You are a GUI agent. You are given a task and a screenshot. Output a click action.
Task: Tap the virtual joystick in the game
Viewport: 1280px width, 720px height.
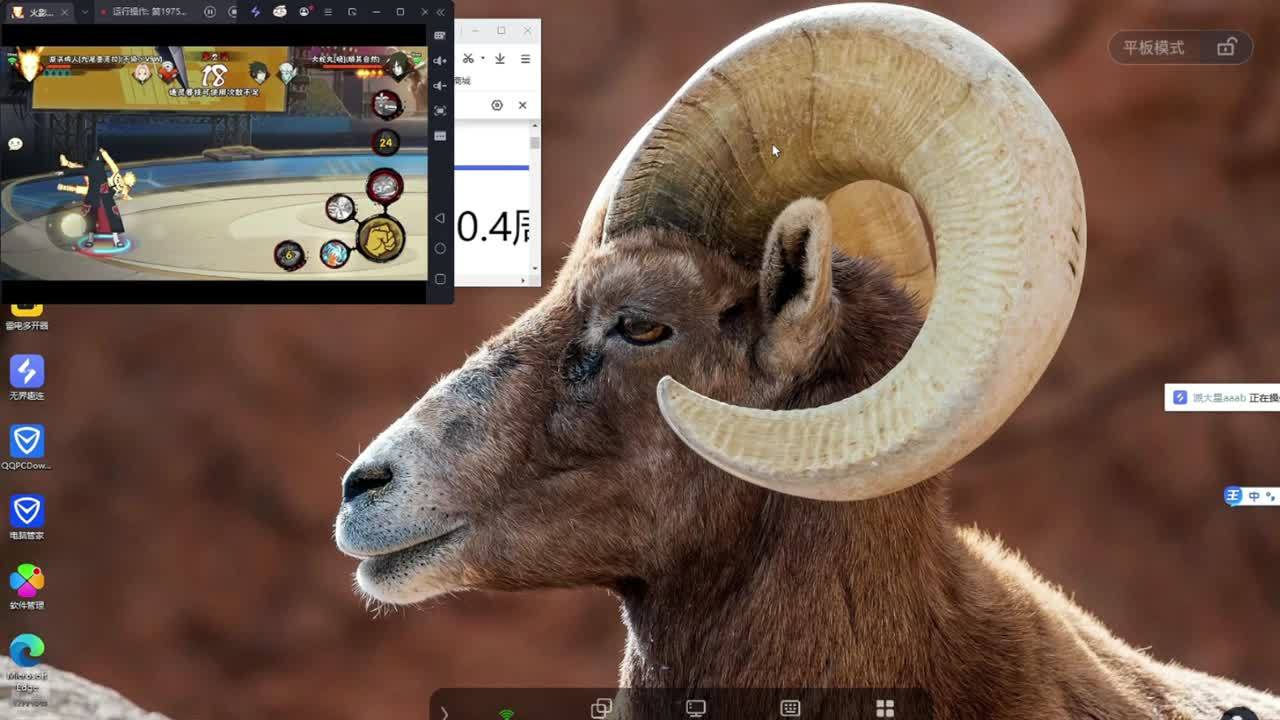72,226
